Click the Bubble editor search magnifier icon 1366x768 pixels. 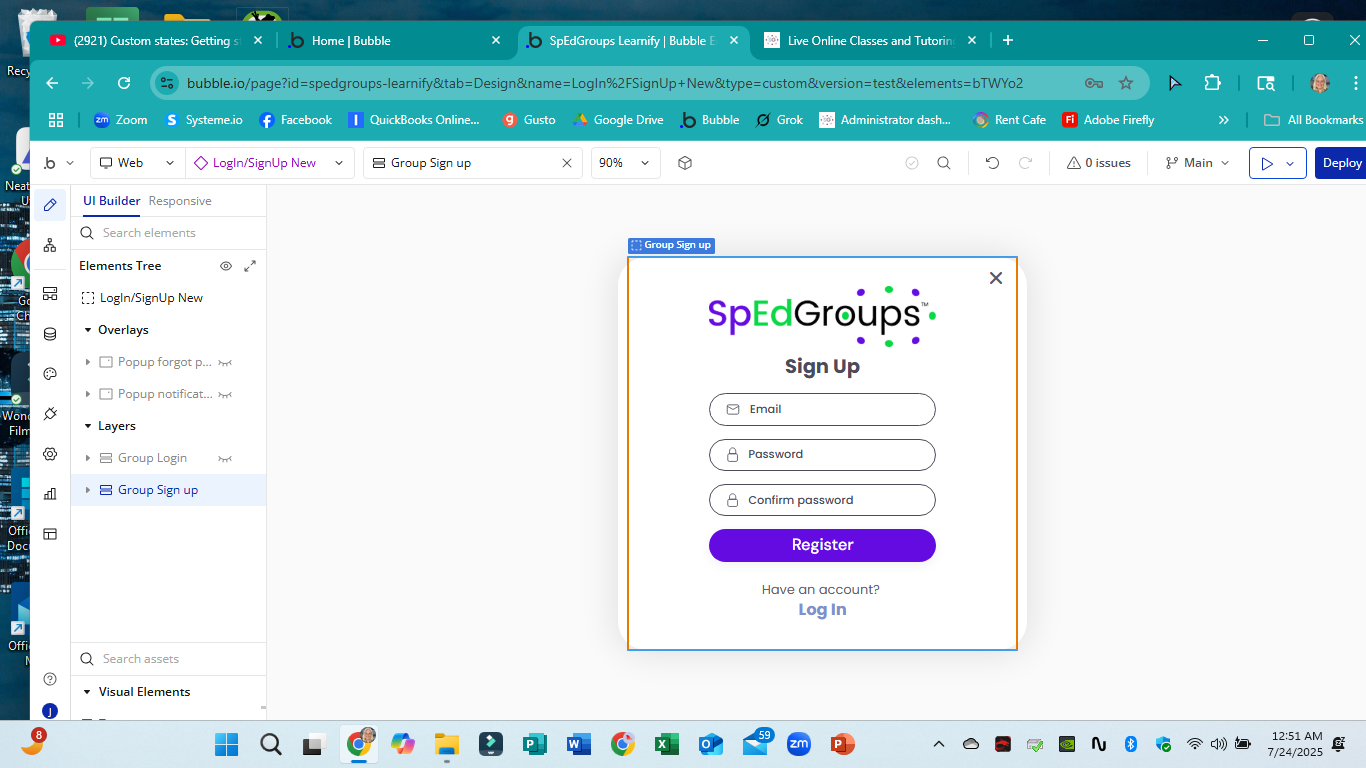943,163
